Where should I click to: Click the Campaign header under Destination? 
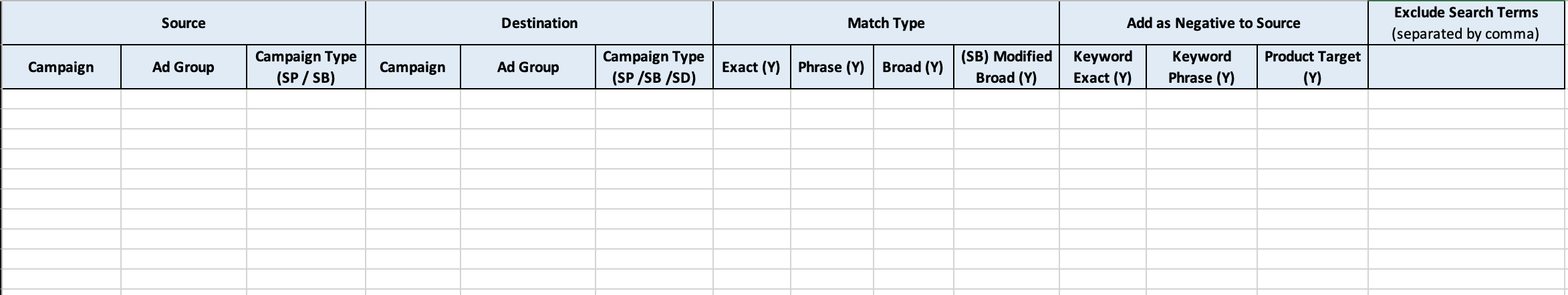412,67
